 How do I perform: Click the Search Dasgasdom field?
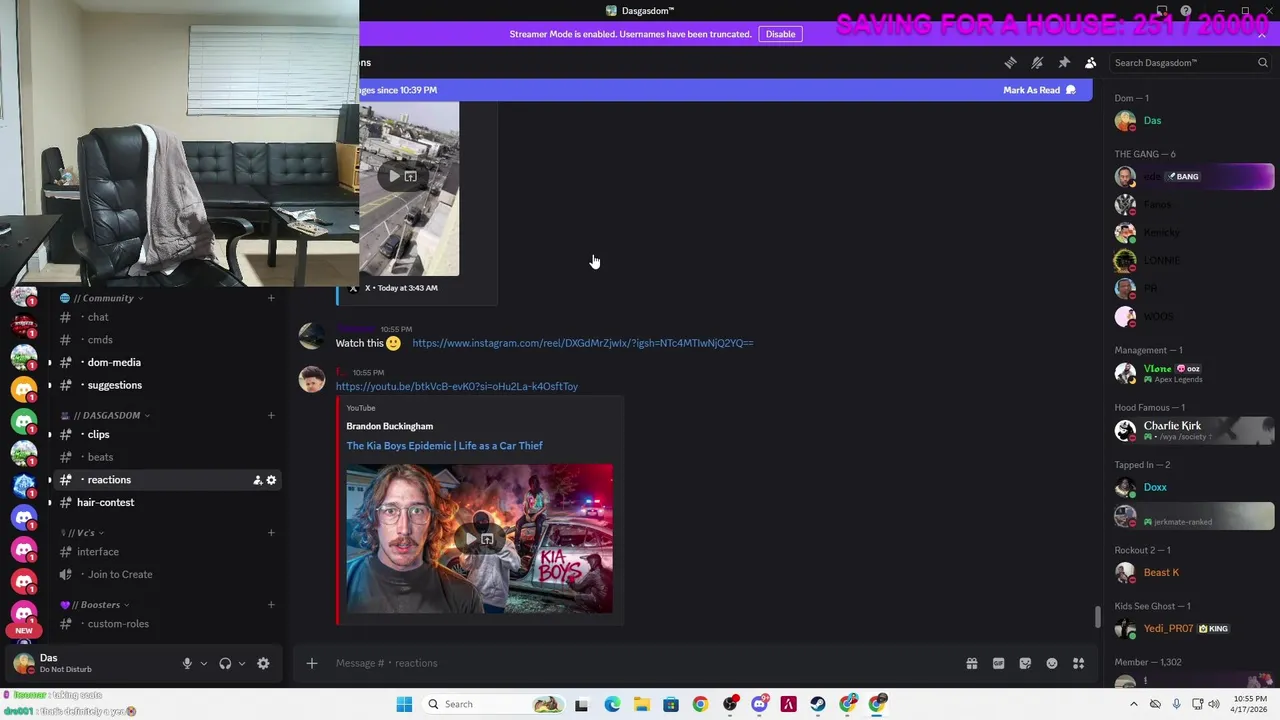1189,63
